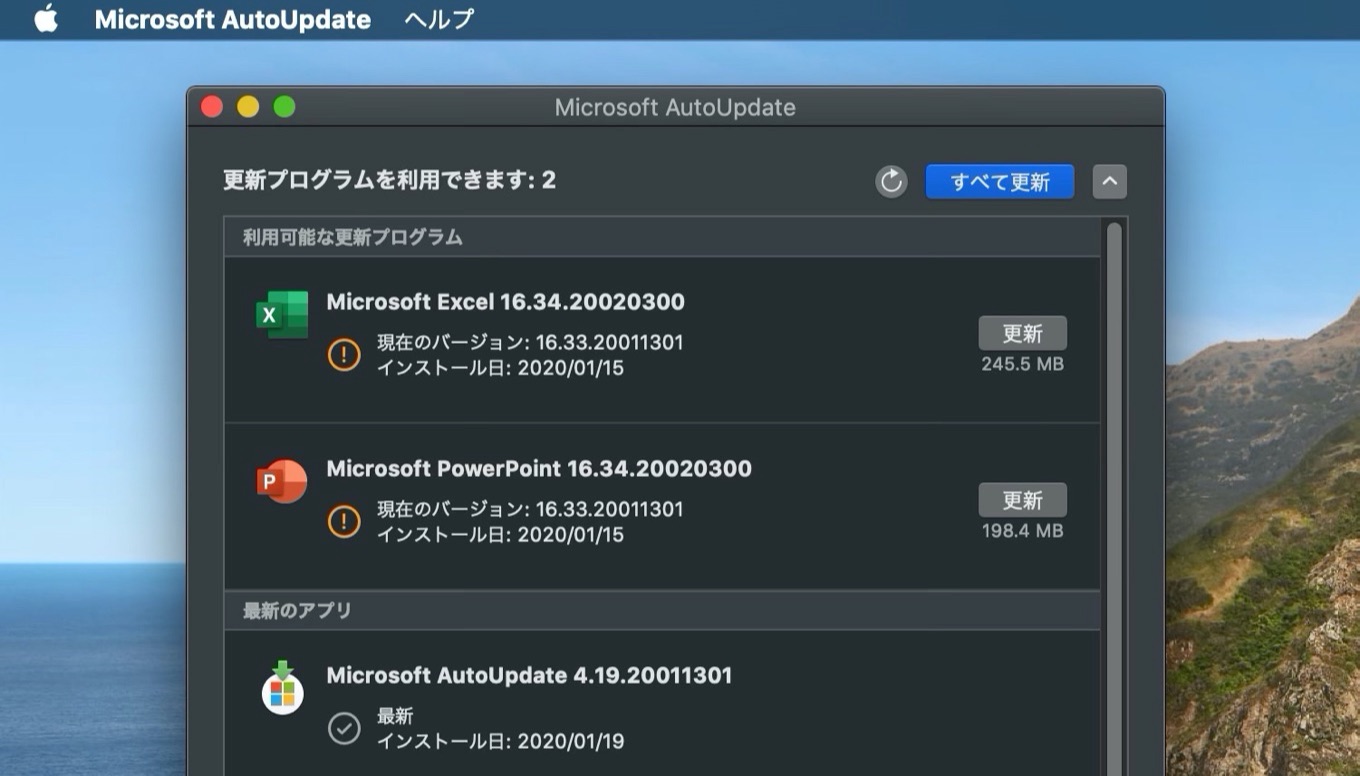Viewport: 1360px width, 776px height.
Task: Click the 利用可能な更新プログラム section header
Action: tap(662, 237)
